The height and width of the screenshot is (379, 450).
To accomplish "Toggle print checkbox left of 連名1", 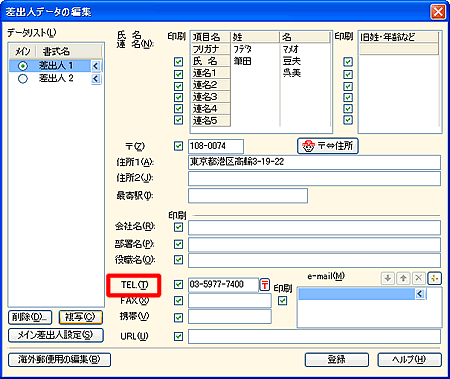I will (x=178, y=74).
